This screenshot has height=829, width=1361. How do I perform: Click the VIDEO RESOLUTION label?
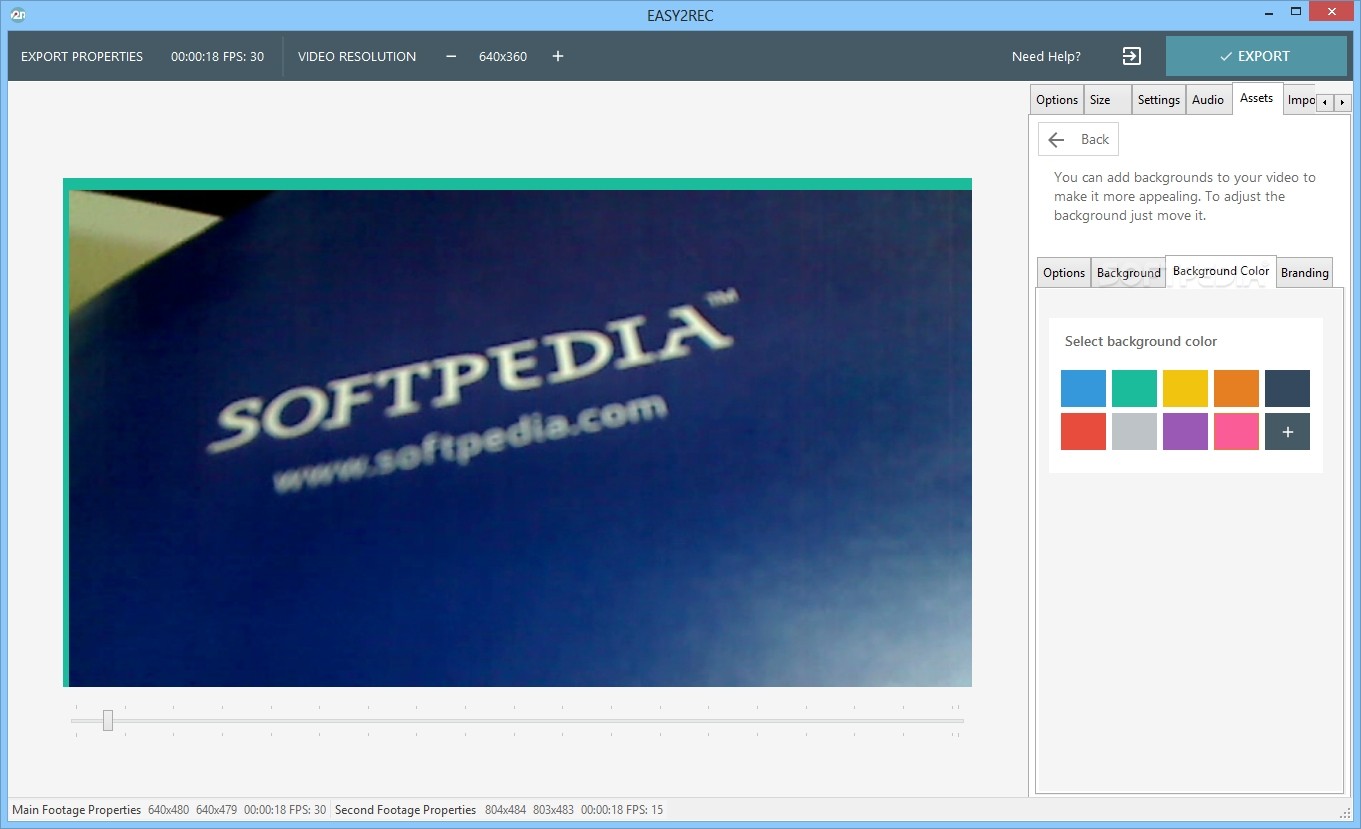click(x=357, y=56)
